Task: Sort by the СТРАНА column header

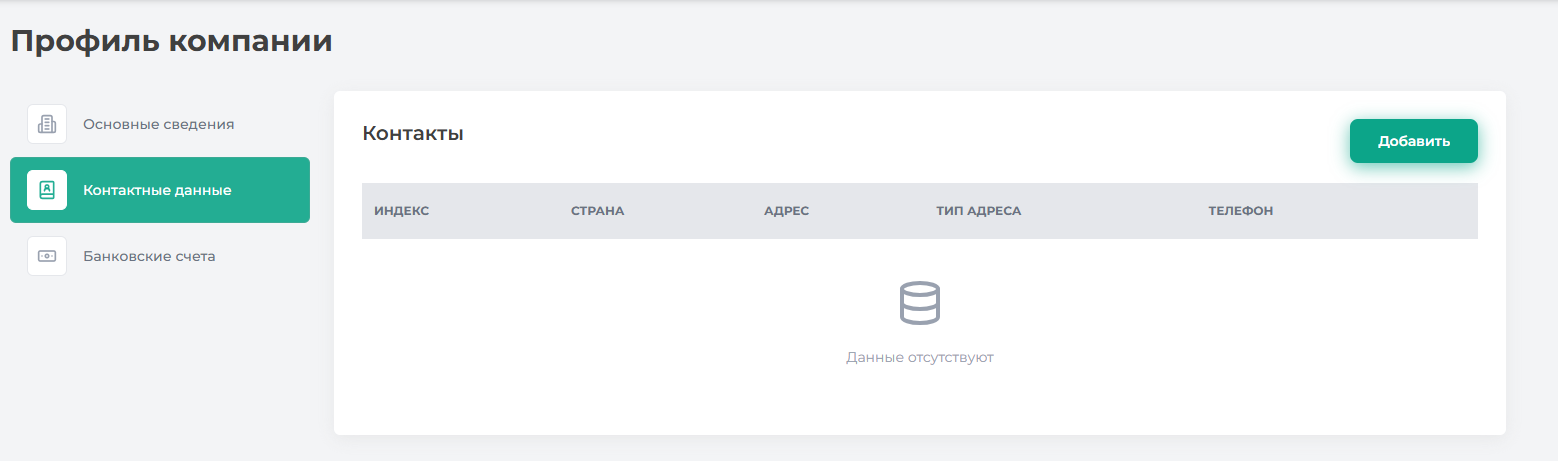Action: tap(597, 211)
